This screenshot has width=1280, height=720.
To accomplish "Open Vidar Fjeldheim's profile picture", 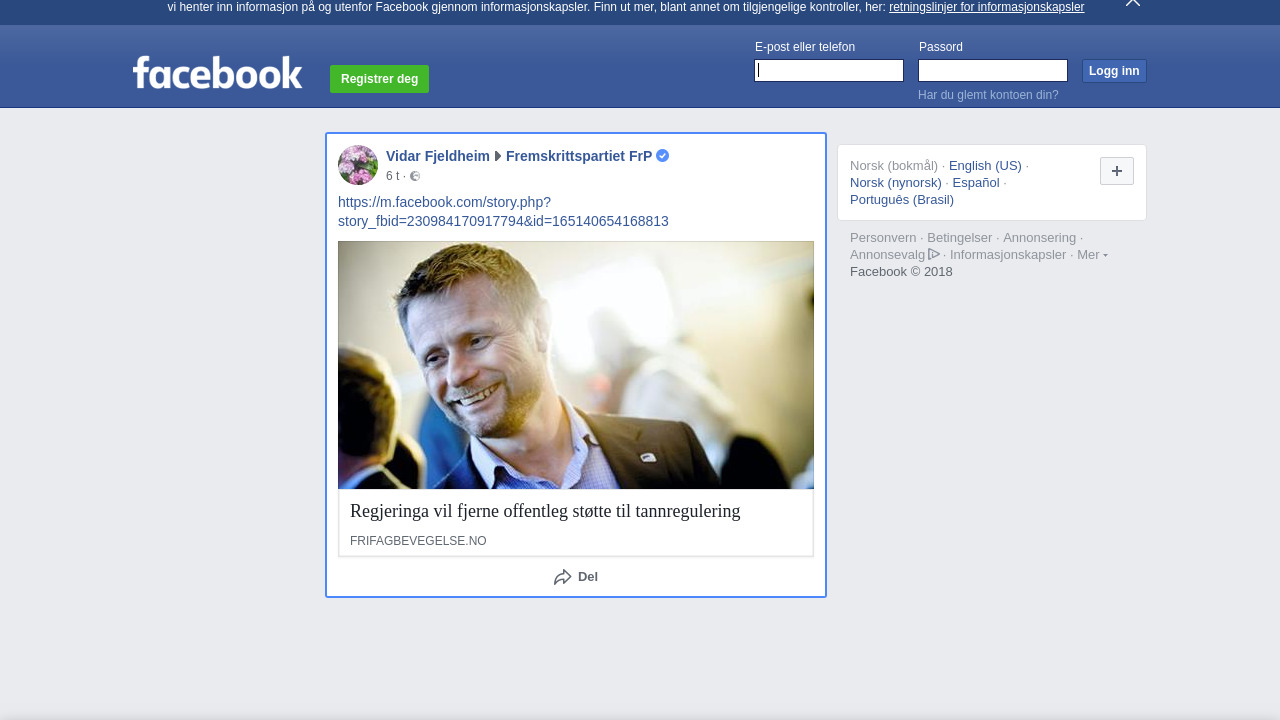I will click(x=358, y=165).
